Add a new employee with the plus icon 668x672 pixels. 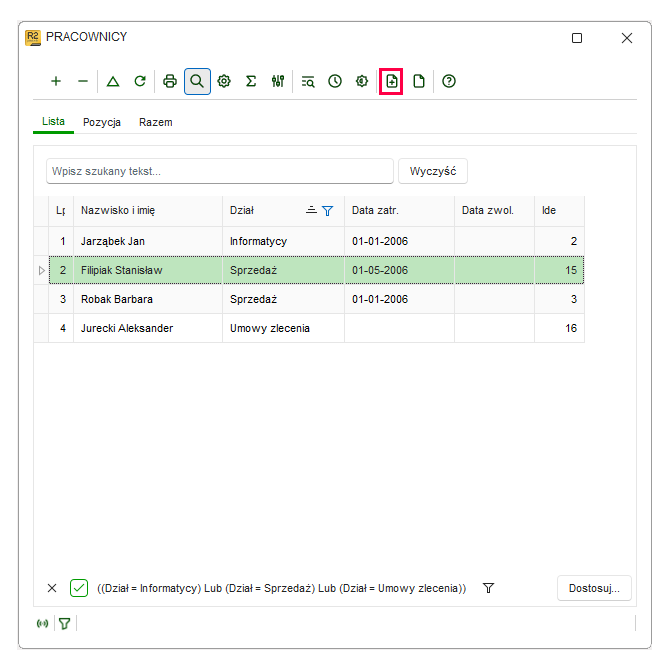56,81
